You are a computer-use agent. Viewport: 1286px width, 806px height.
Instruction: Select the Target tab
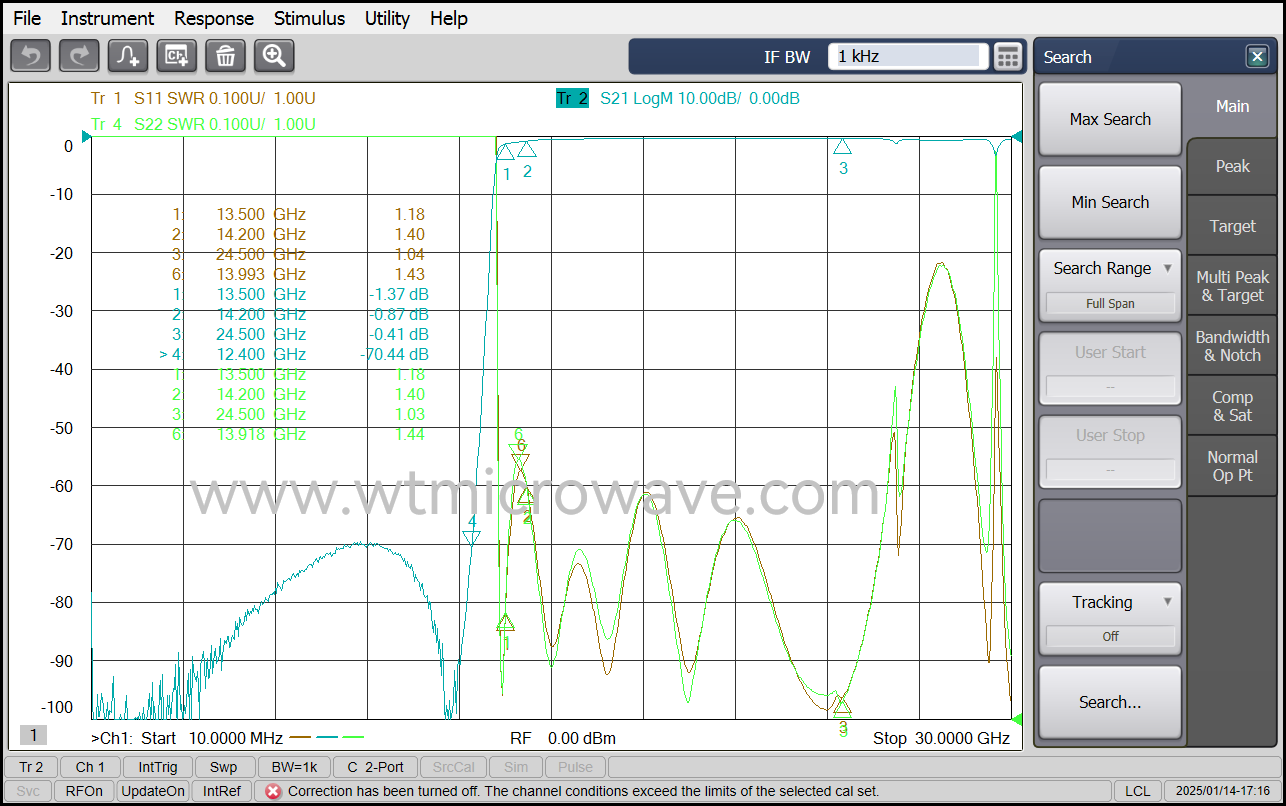[x=1232, y=226]
